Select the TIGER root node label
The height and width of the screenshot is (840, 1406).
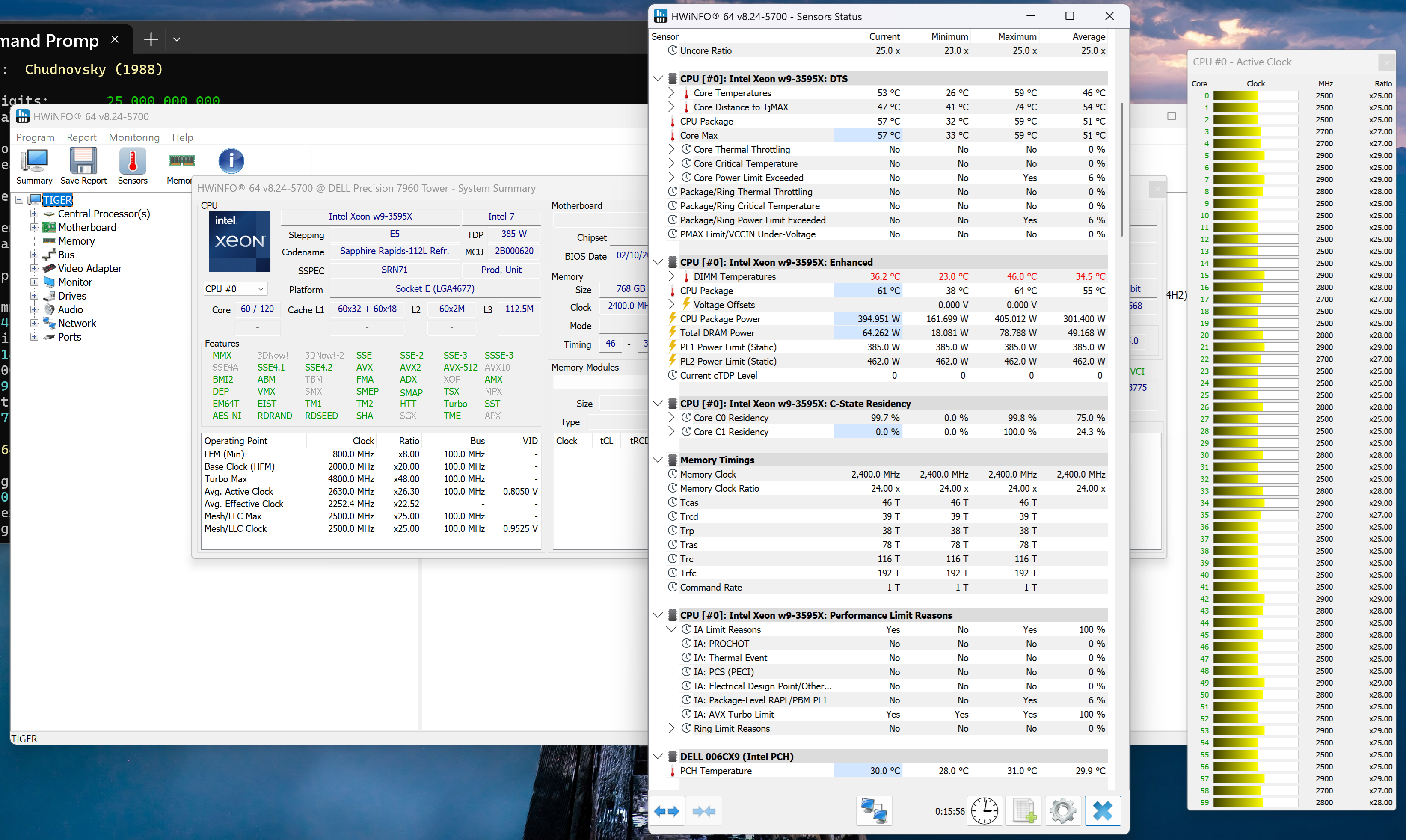tap(57, 200)
